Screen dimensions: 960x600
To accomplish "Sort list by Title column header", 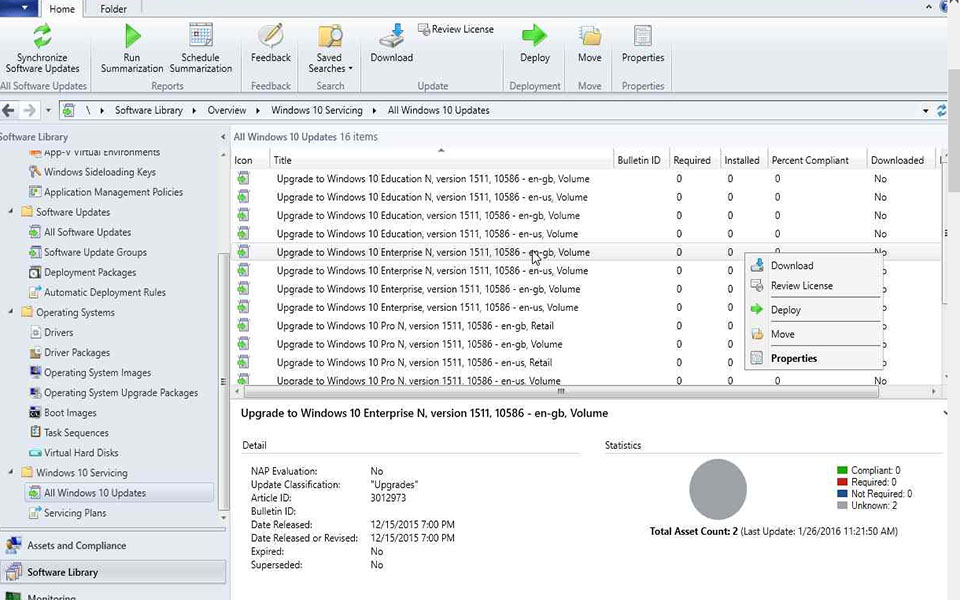I will pyautogui.click(x=441, y=160).
